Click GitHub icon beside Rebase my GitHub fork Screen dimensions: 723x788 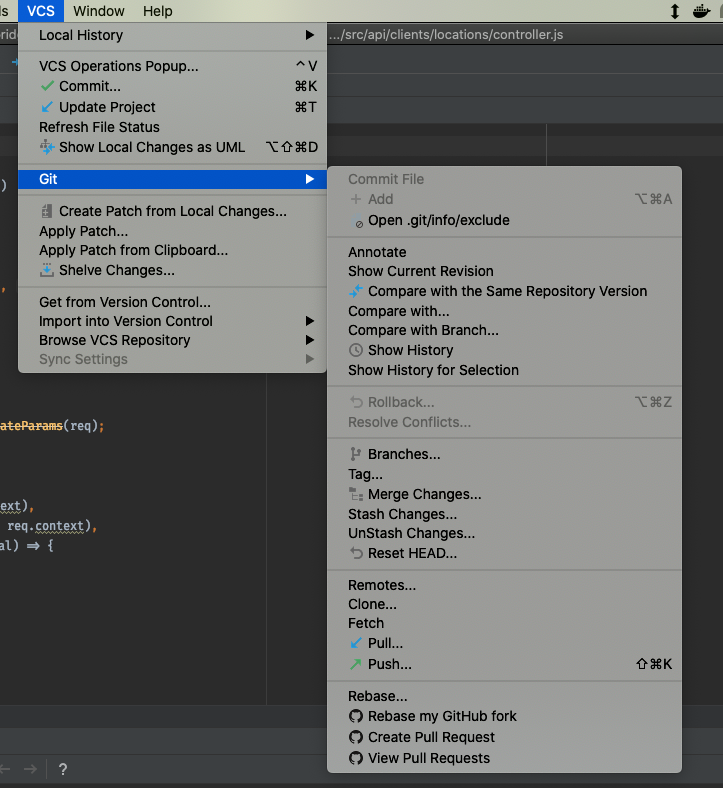[356, 716]
